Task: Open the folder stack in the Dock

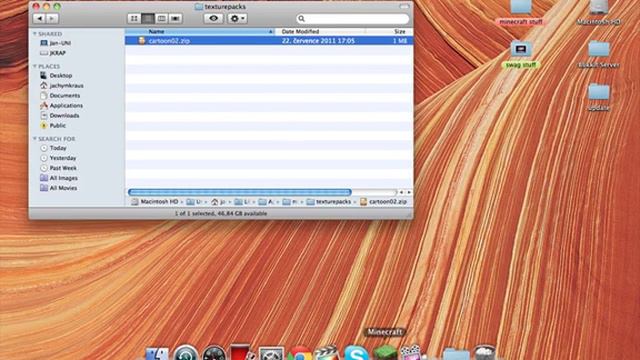Action: point(456,354)
